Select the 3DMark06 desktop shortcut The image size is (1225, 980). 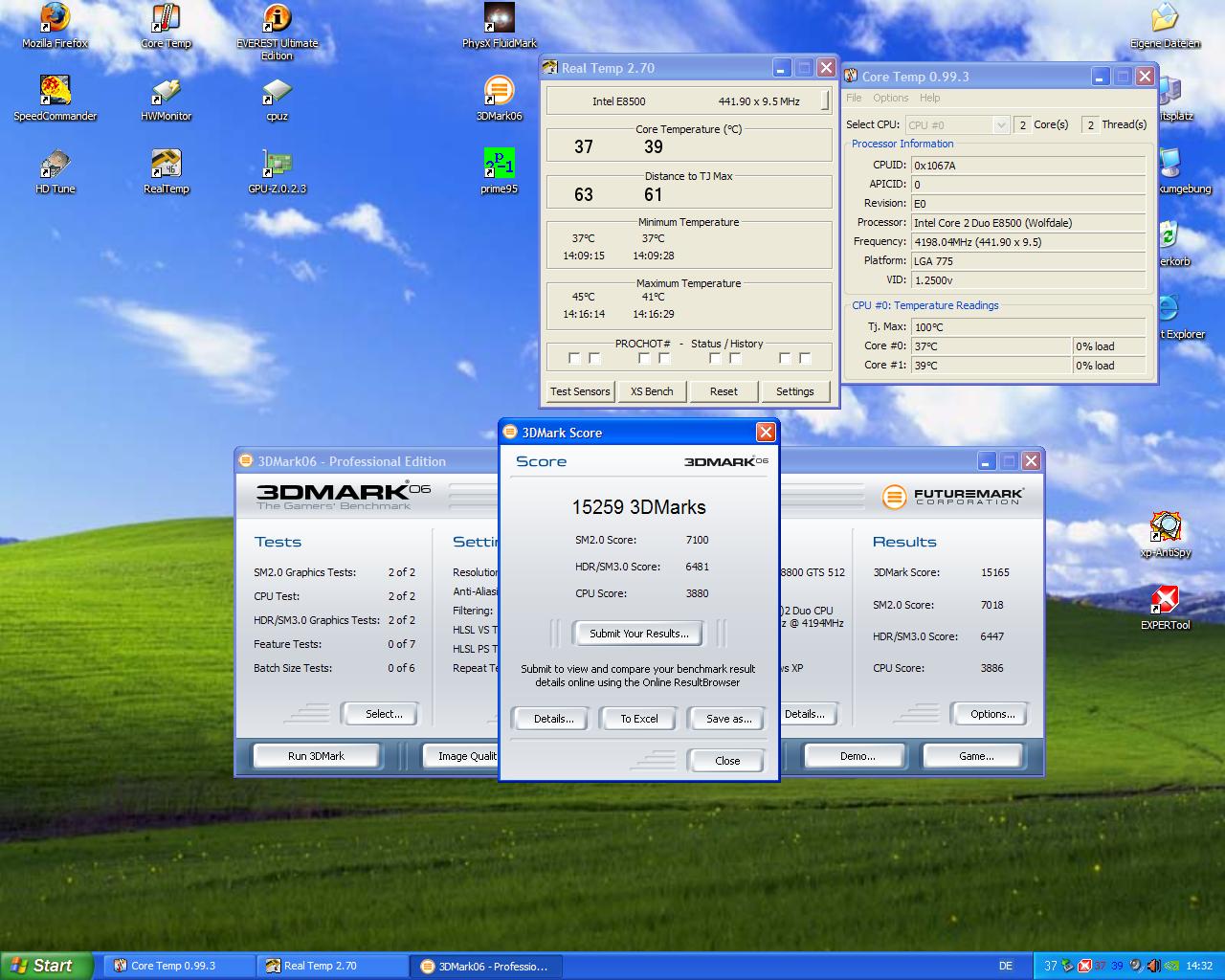[x=499, y=99]
